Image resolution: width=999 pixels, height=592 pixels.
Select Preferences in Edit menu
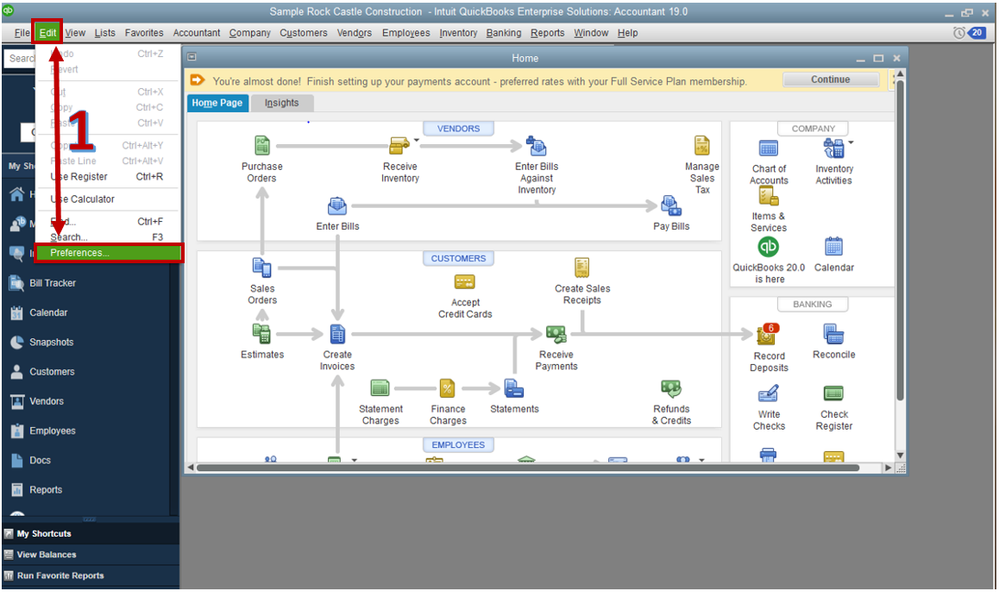109,253
